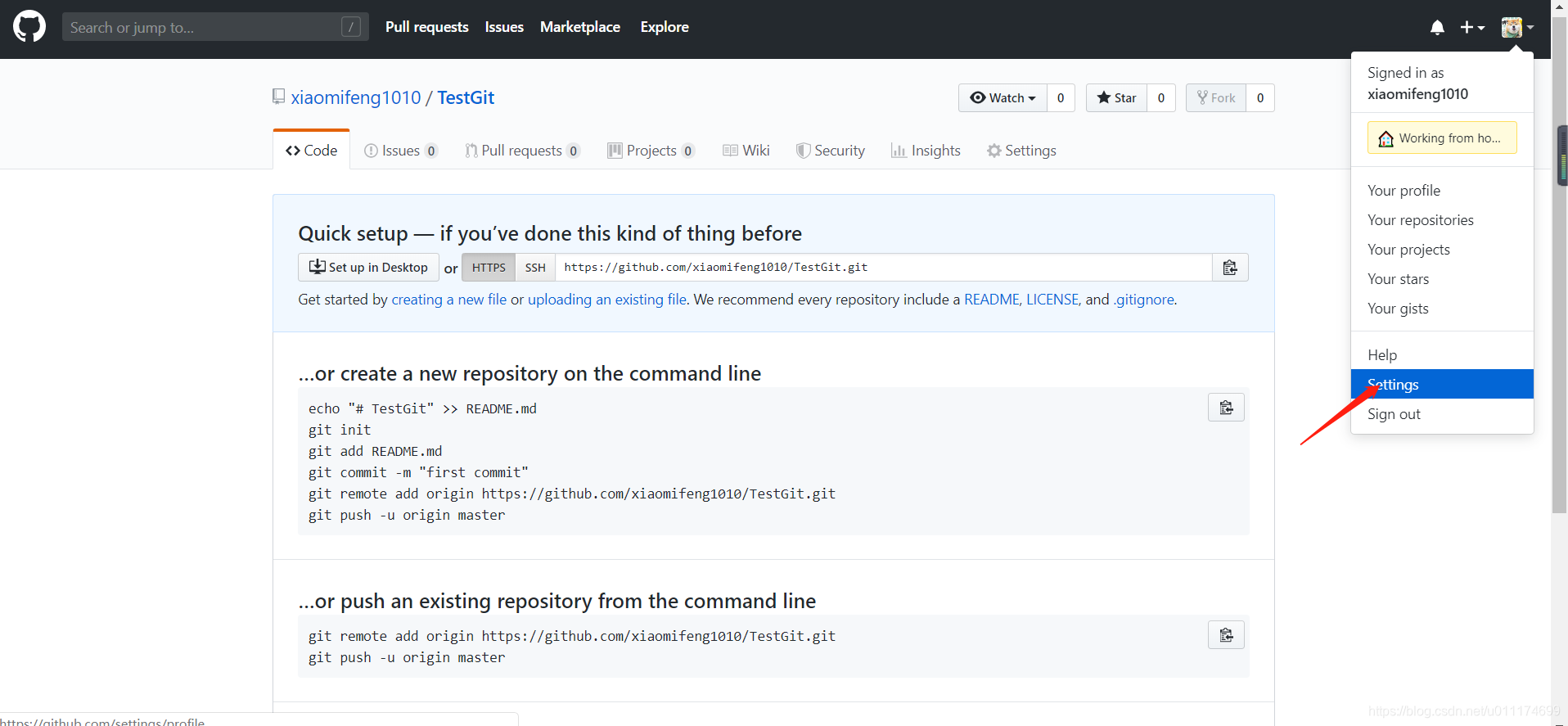The image size is (1568, 726).
Task: Switch to the Security tab
Action: 831,151
